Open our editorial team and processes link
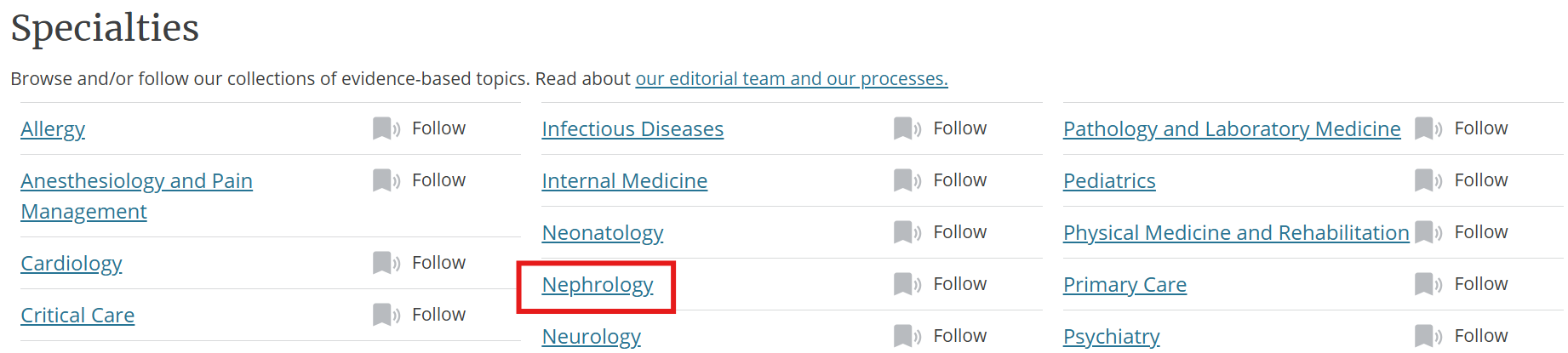Viewport: 1568px width, 353px height. coord(792,79)
